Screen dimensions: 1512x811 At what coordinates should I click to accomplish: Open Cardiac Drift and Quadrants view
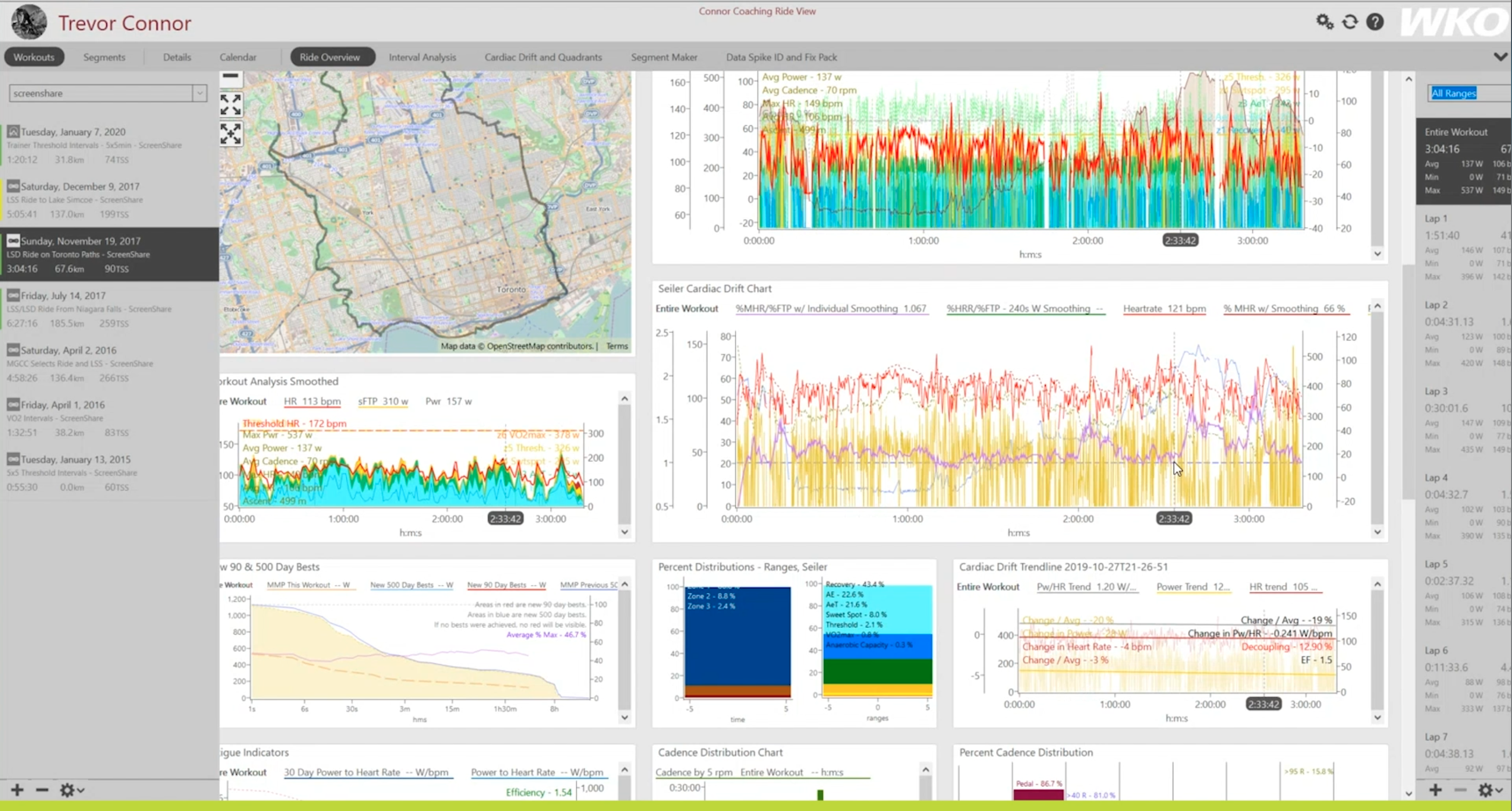(543, 57)
